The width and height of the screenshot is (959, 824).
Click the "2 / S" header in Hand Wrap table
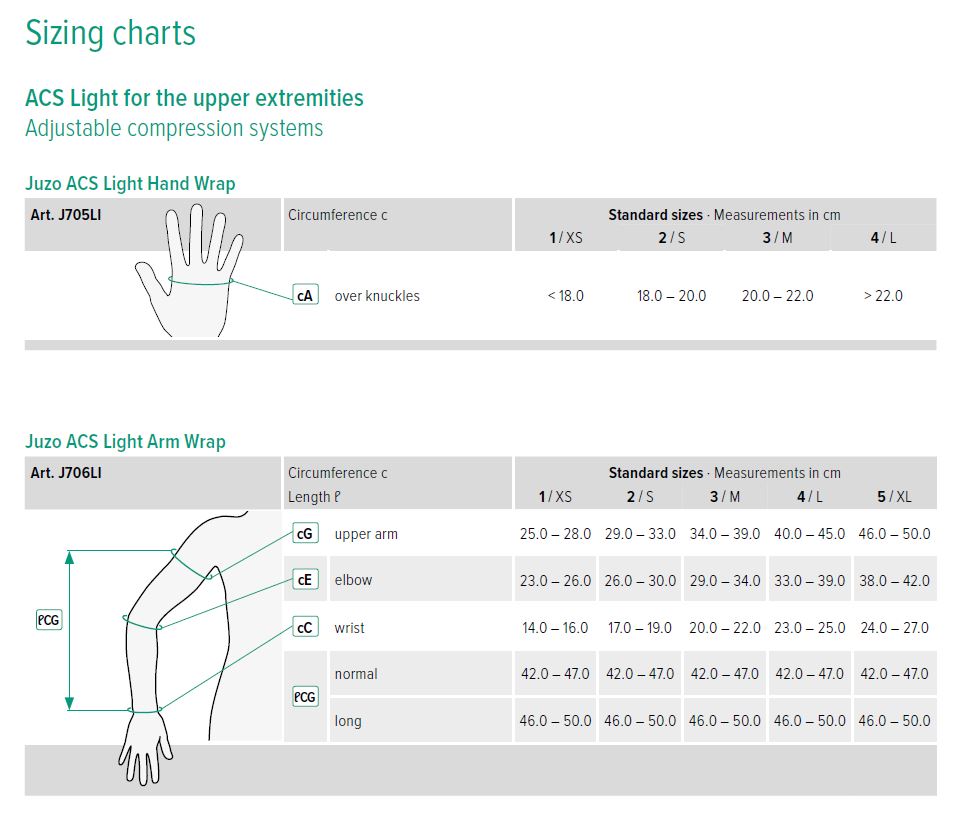pyautogui.click(x=672, y=237)
